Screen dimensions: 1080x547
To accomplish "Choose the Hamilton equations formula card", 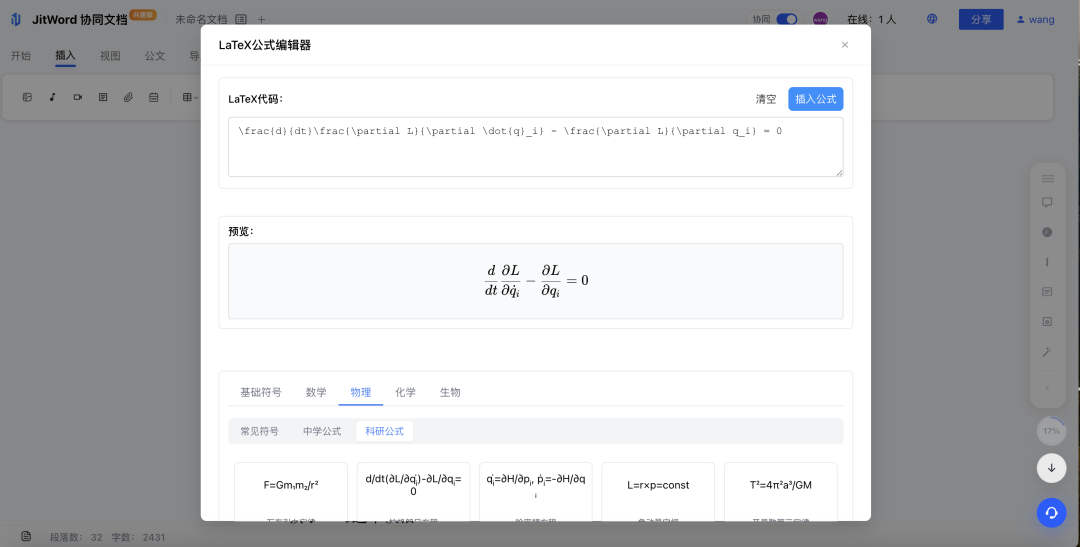I will pyautogui.click(x=536, y=491).
